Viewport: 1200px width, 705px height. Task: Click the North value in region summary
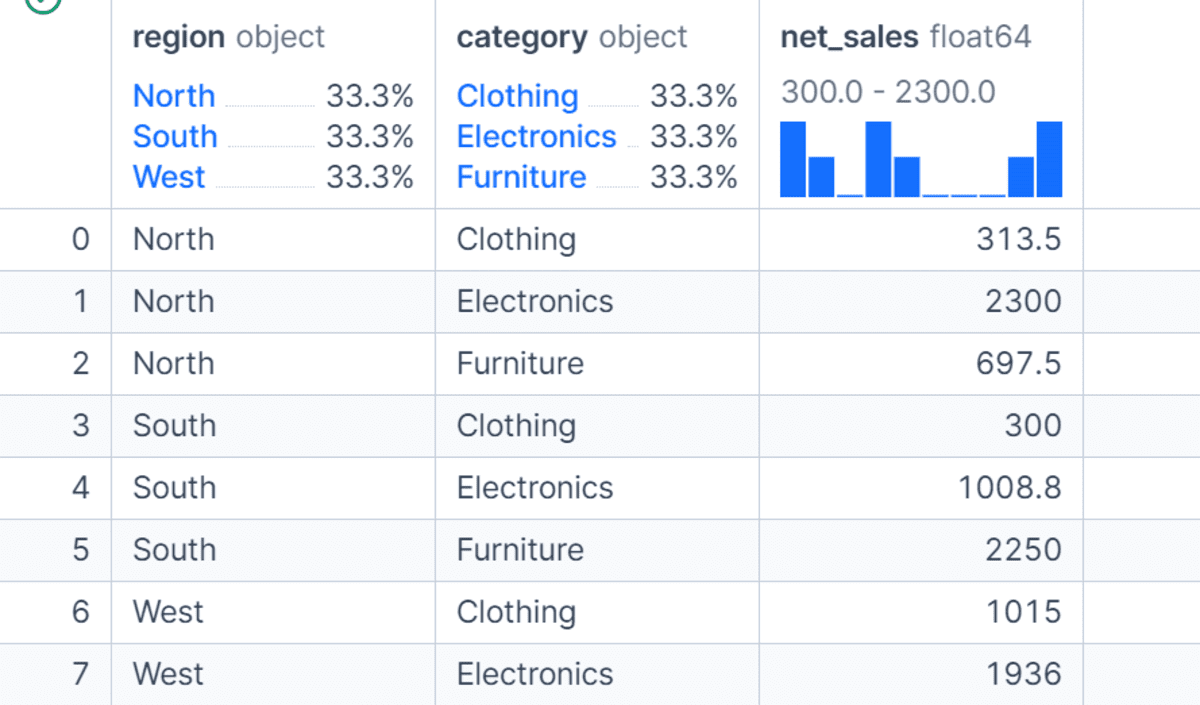point(174,96)
